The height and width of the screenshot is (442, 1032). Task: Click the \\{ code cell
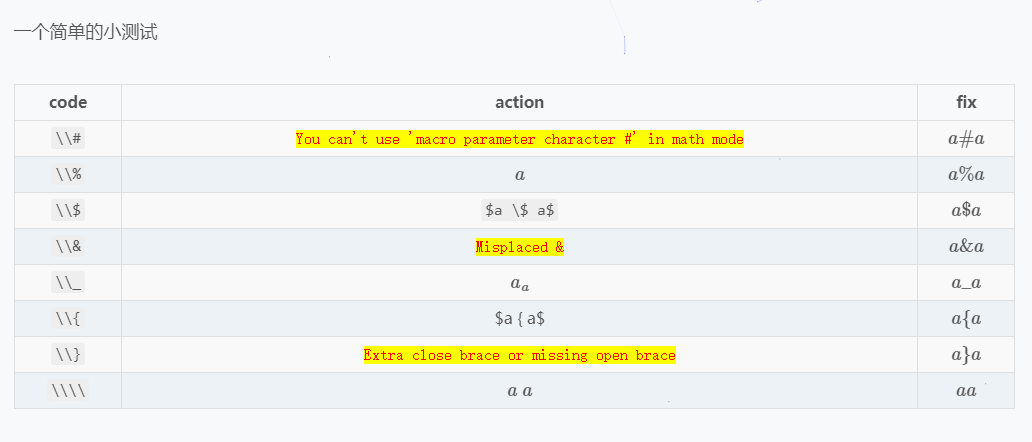click(x=68, y=319)
